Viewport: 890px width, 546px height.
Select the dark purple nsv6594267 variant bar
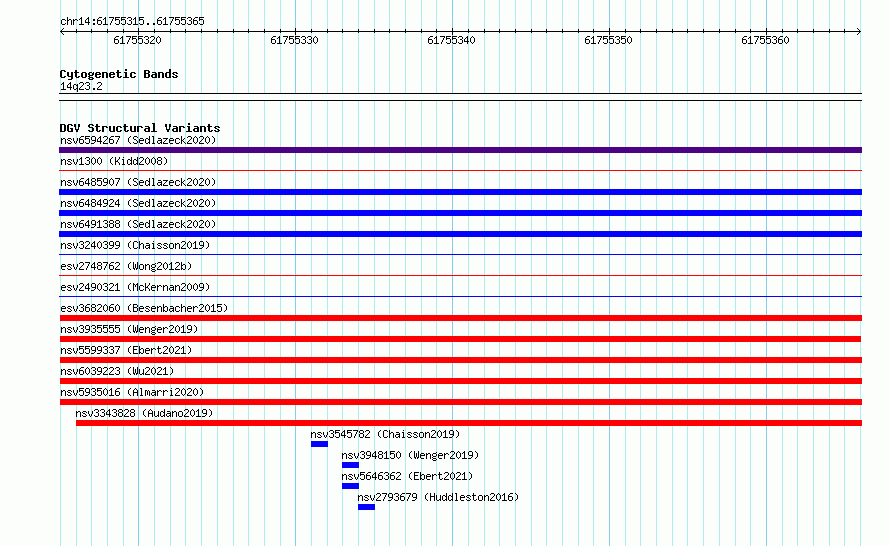tap(460, 150)
